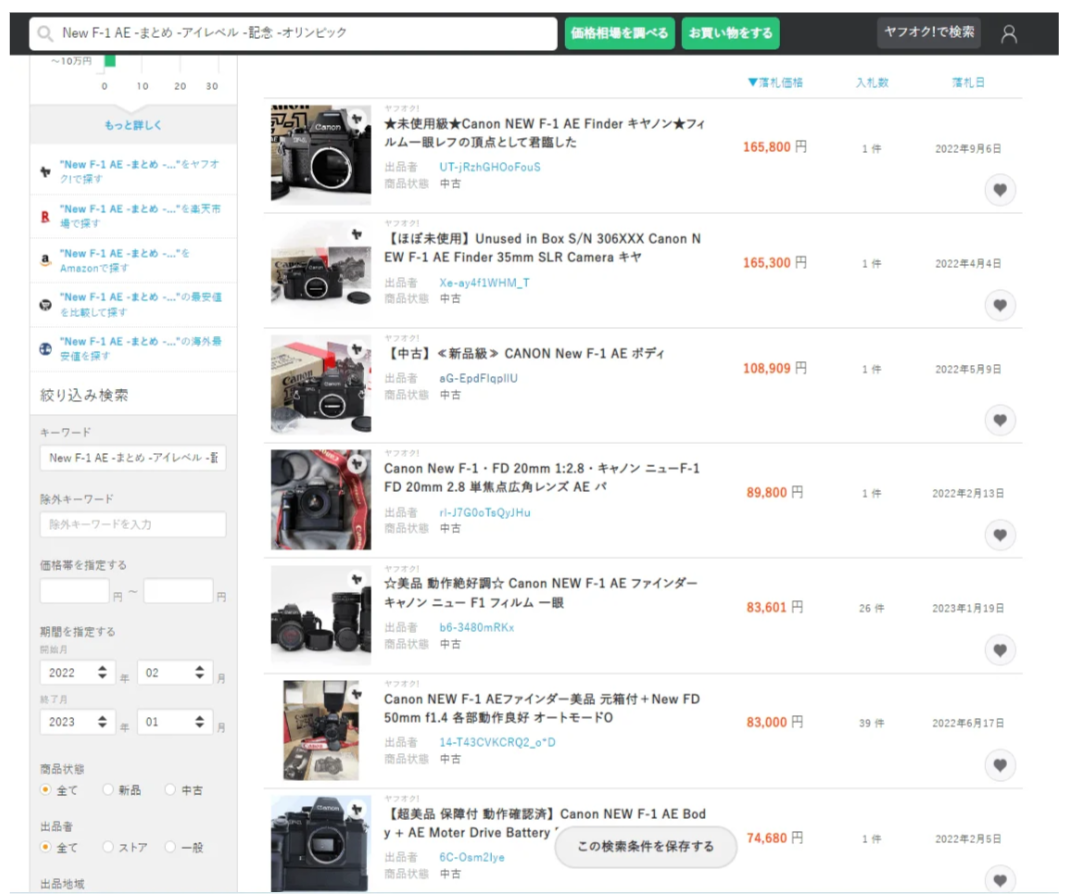Image resolution: width=1066 pixels, height=895 pixels.
Task: Click Rakuten icon in sidebar links
Action: 46,216
